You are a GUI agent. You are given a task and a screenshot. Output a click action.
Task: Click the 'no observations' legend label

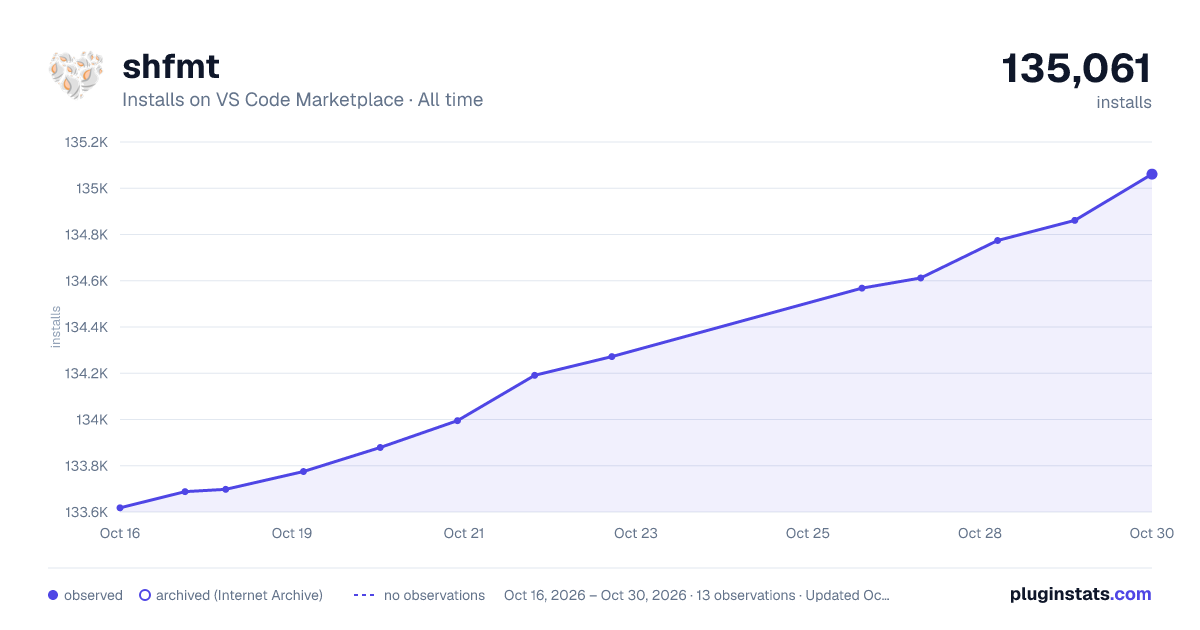click(434, 595)
